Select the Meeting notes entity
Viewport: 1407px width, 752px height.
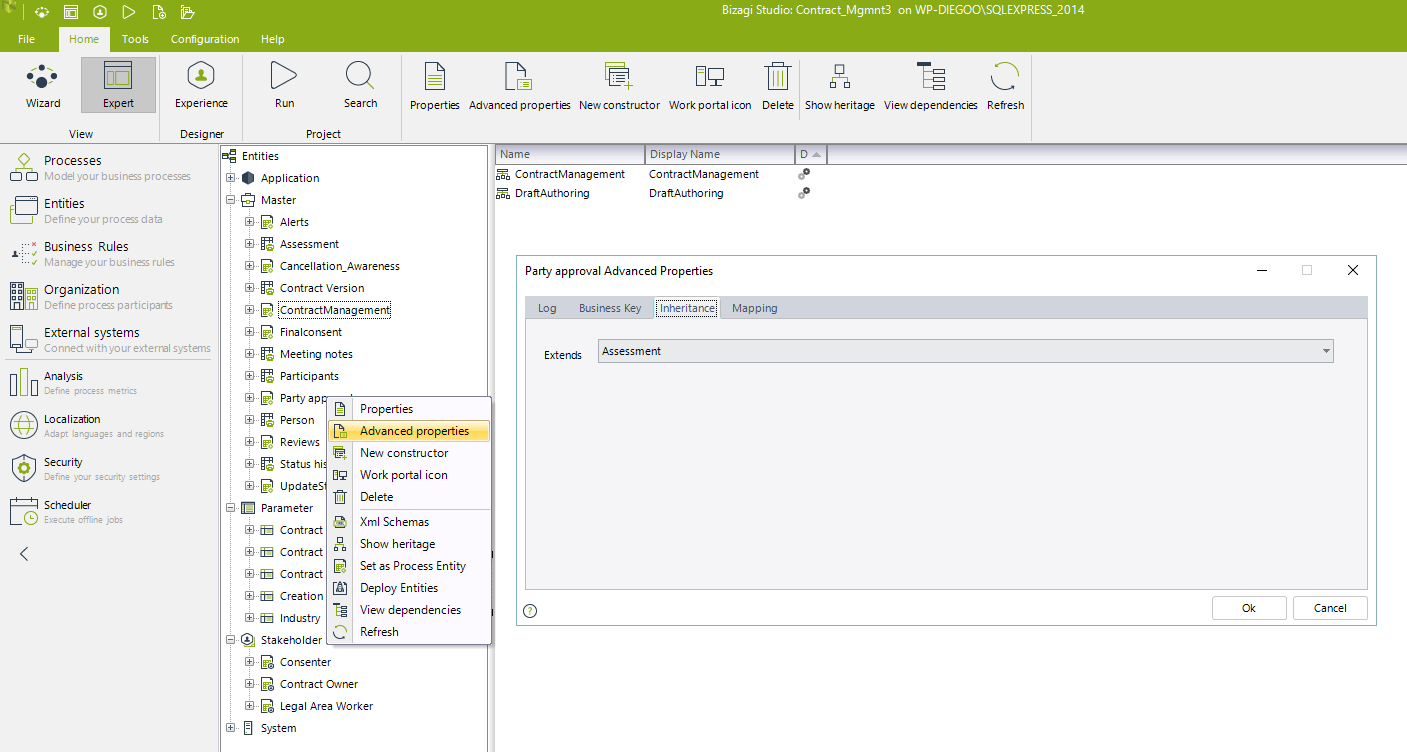coord(316,354)
